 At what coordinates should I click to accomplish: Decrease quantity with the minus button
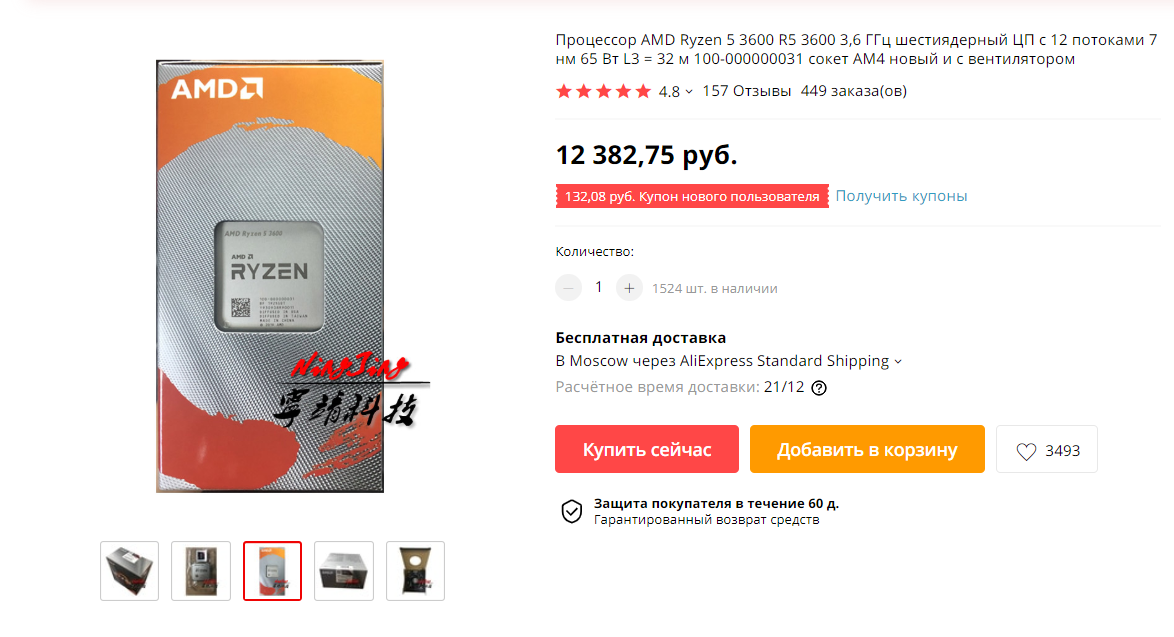click(x=568, y=288)
